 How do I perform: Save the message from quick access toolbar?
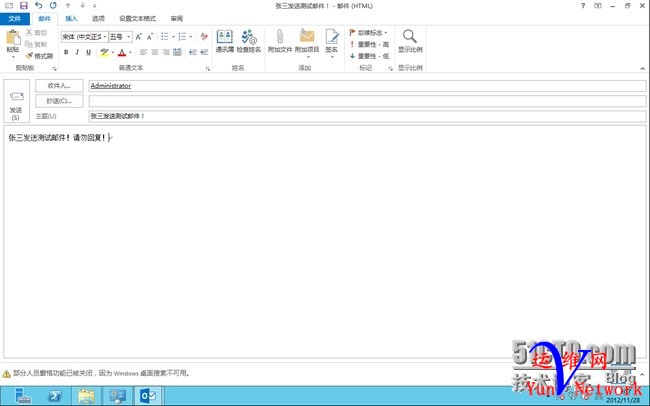(x=24, y=6)
